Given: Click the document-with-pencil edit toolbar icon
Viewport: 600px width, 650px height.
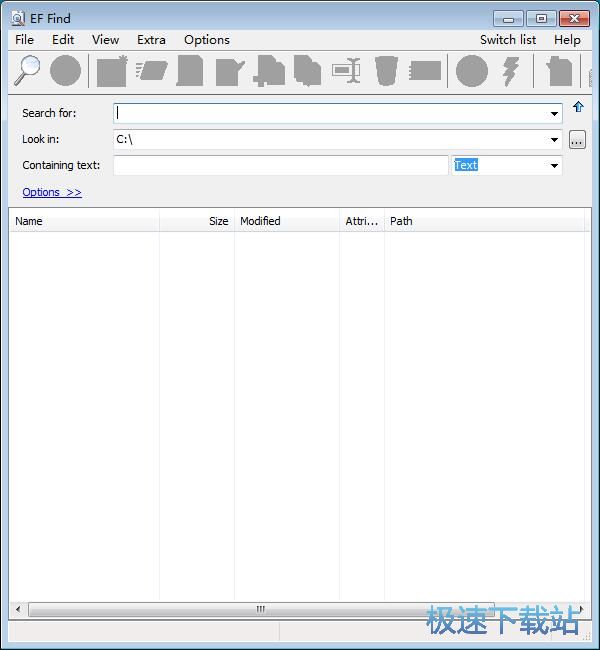Looking at the screenshot, I should 230,72.
